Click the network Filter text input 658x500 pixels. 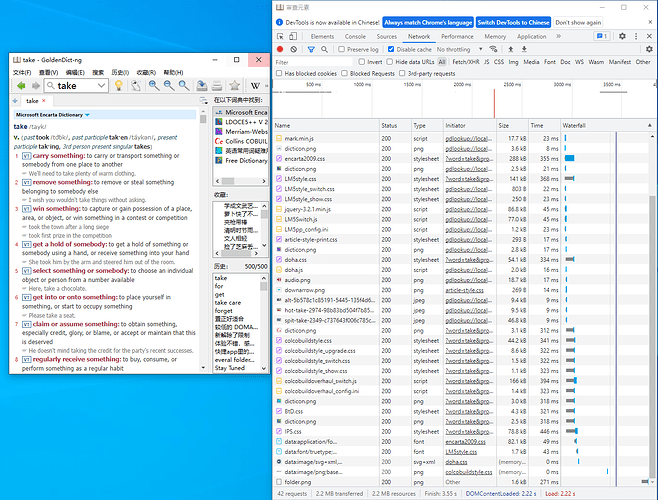click(x=313, y=62)
